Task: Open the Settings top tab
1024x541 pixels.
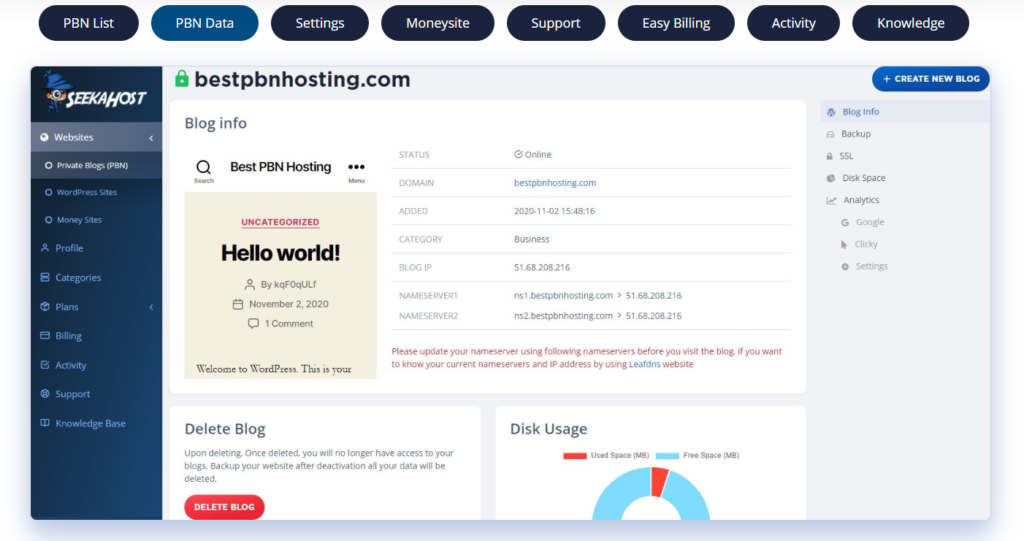Action: (319, 23)
